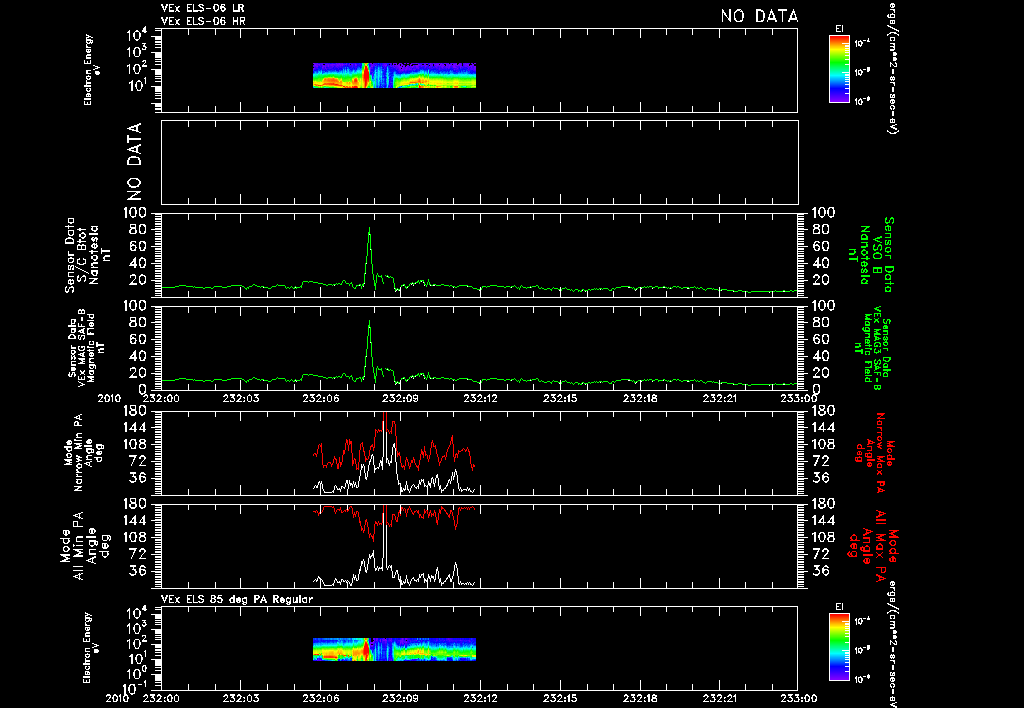Click the '232:15' tick label on the middle time axis
This screenshot has height=708, width=1024.
(560, 398)
